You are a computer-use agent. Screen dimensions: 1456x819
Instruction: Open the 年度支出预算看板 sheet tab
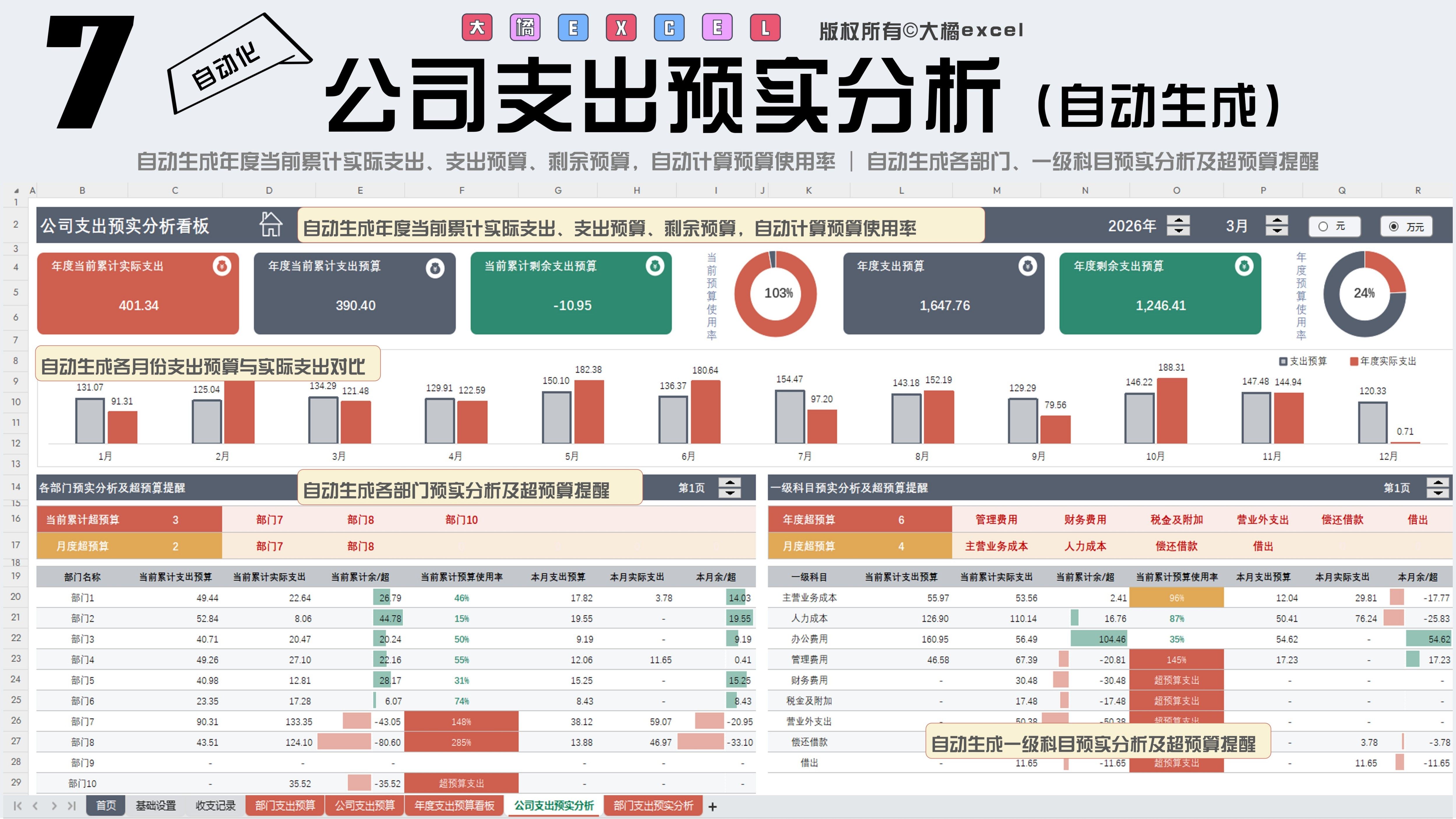click(454, 805)
